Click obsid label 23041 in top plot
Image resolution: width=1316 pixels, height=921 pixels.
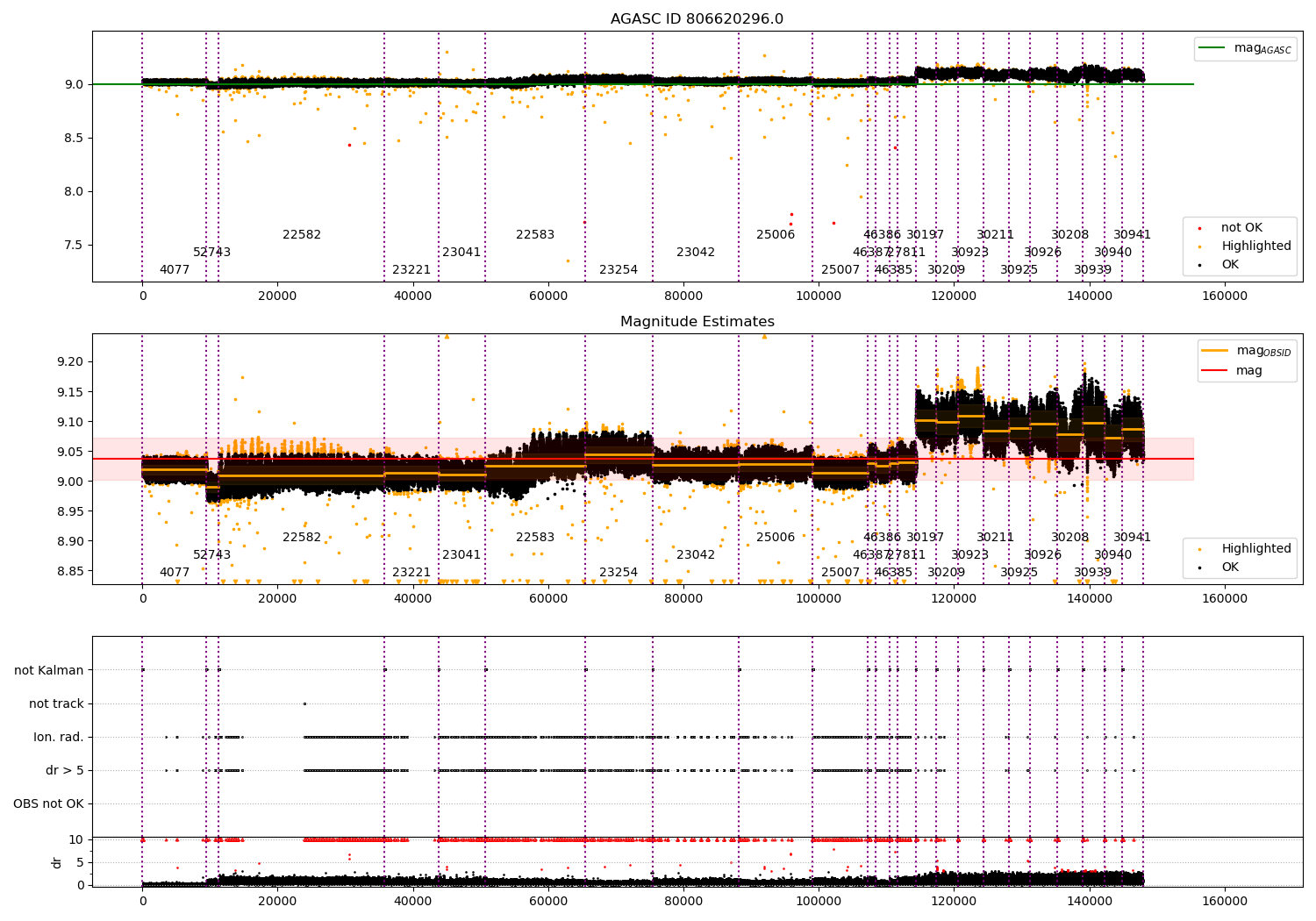pyautogui.click(x=461, y=253)
